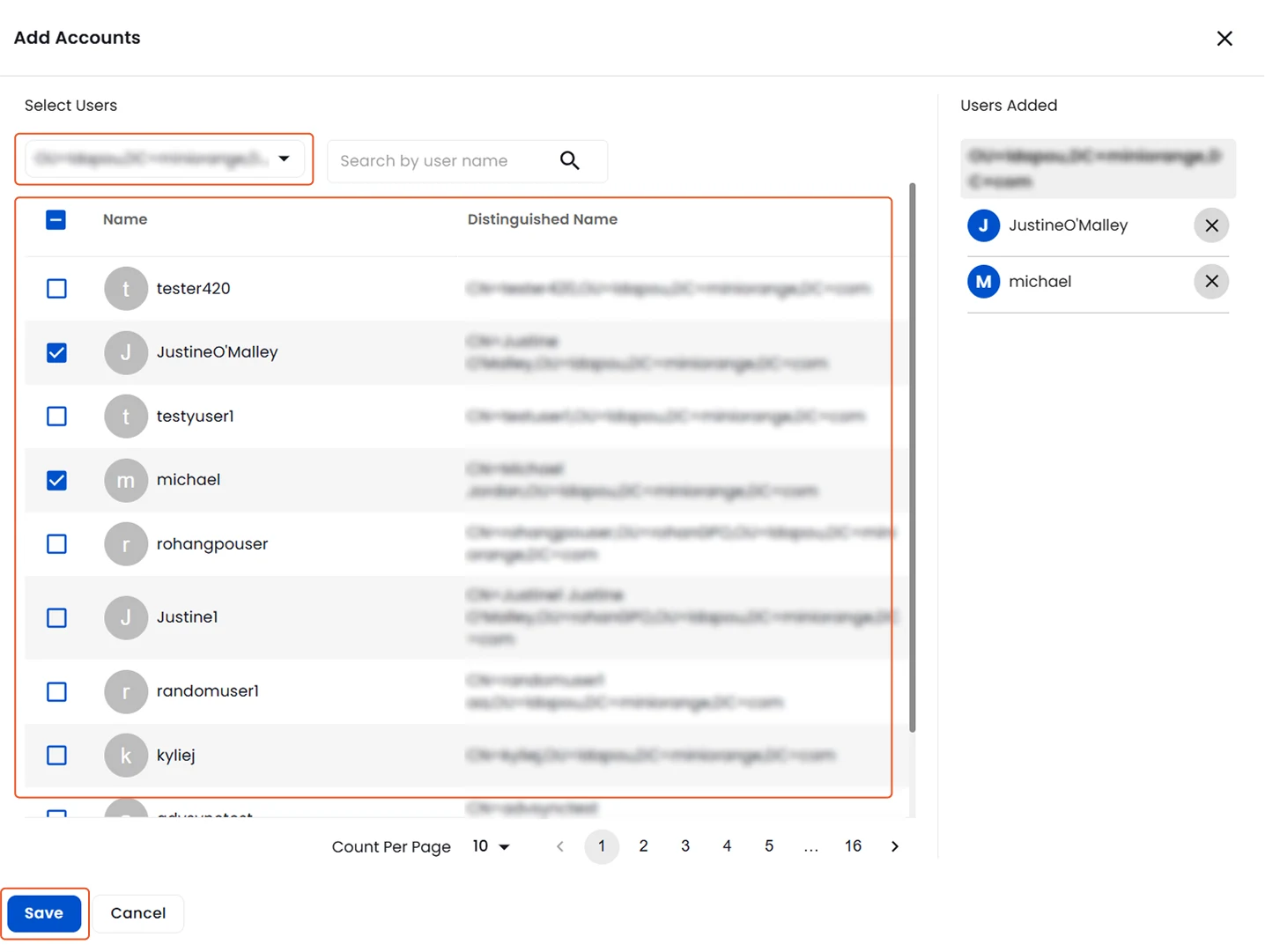Close the Add Accounts dialog
Image resolution: width=1265 pixels, height=952 pixels.
(x=1224, y=38)
